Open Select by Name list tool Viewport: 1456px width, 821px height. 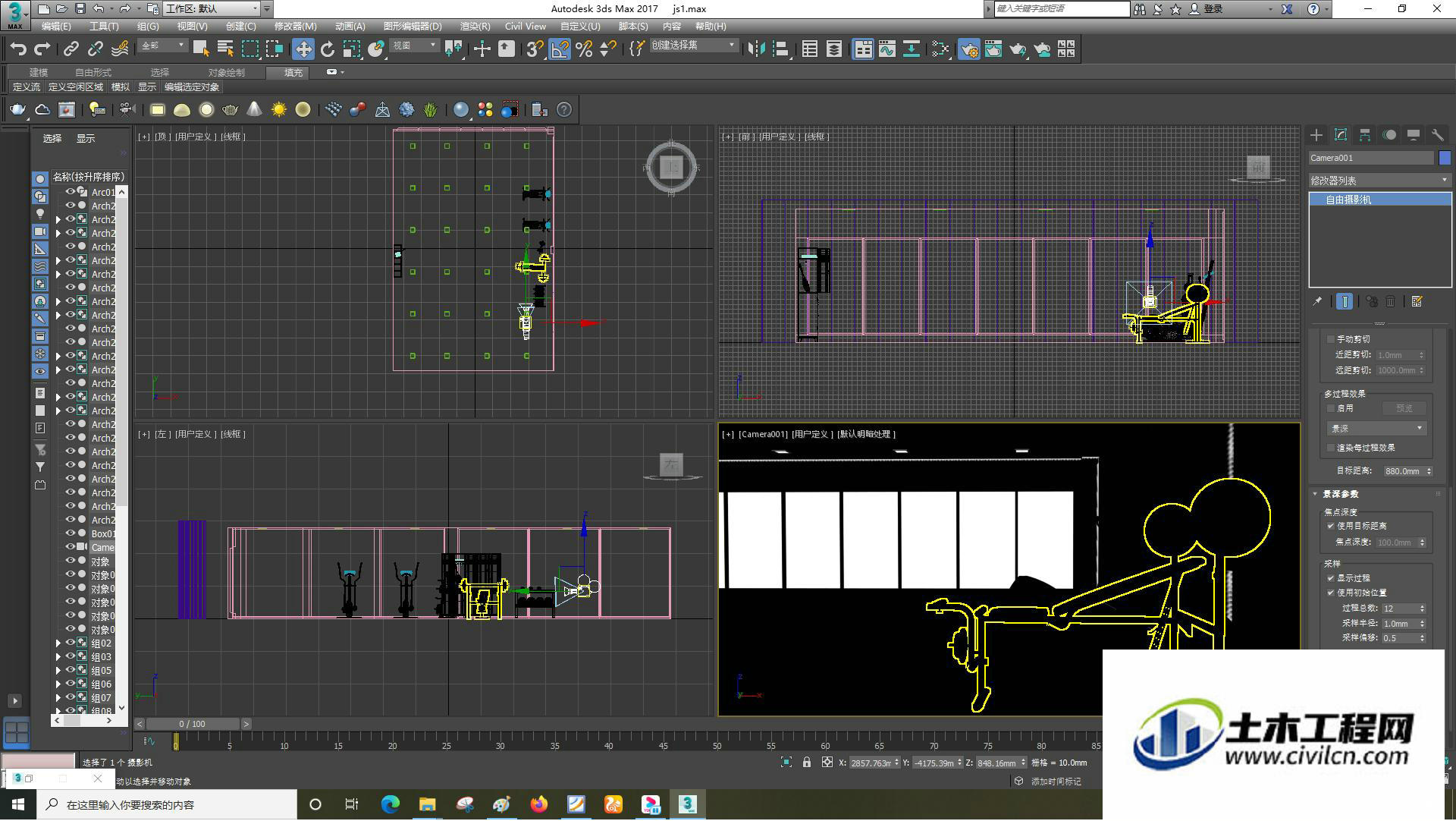[225, 49]
